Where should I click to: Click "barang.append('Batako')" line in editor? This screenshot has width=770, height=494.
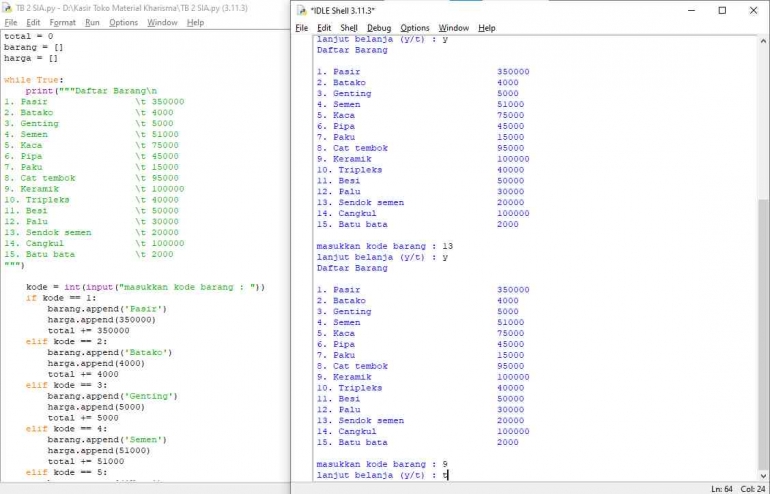(110, 352)
